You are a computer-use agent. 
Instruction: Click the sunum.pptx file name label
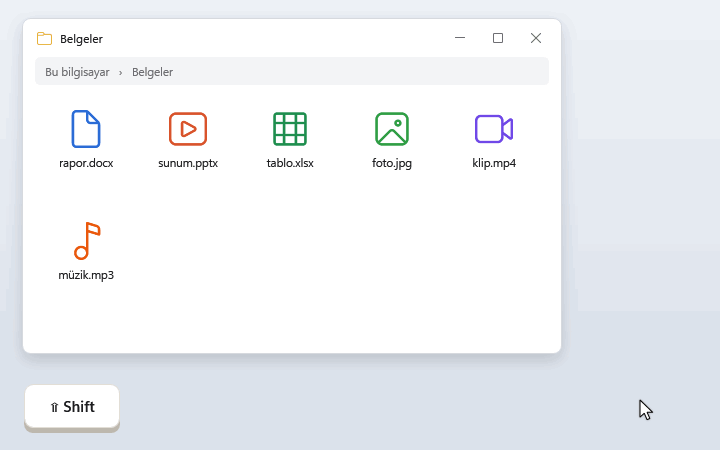(x=188, y=163)
